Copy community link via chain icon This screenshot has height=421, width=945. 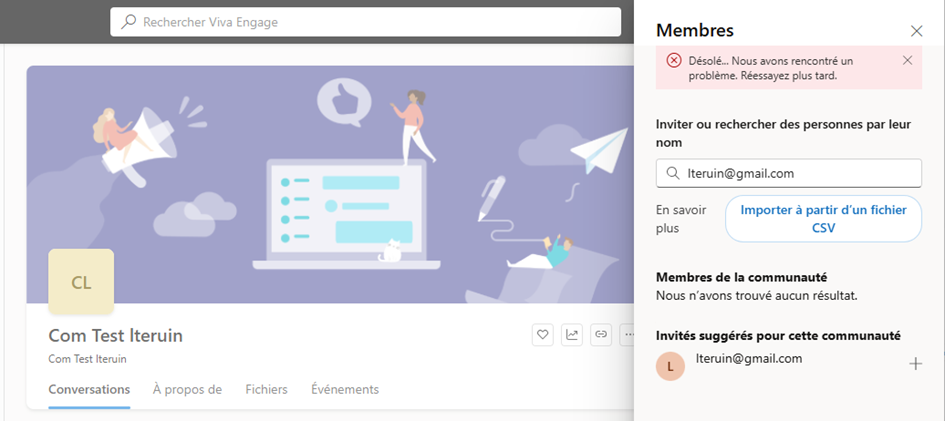[x=601, y=335]
